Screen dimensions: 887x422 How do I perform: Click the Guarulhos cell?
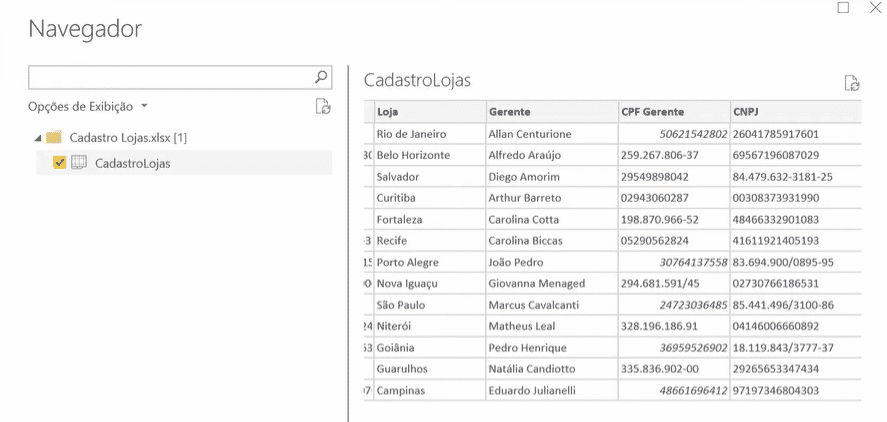pyautogui.click(x=430, y=369)
